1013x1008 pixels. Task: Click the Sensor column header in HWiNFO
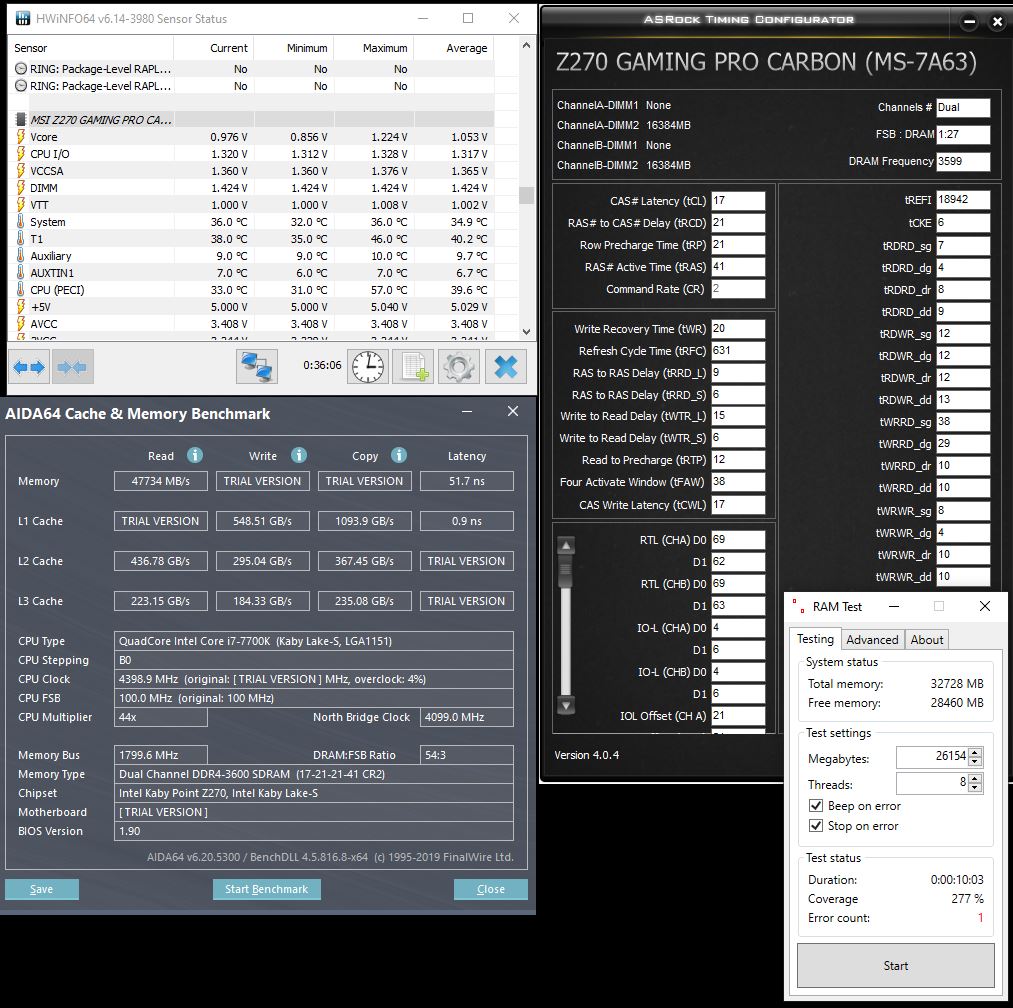pos(91,48)
